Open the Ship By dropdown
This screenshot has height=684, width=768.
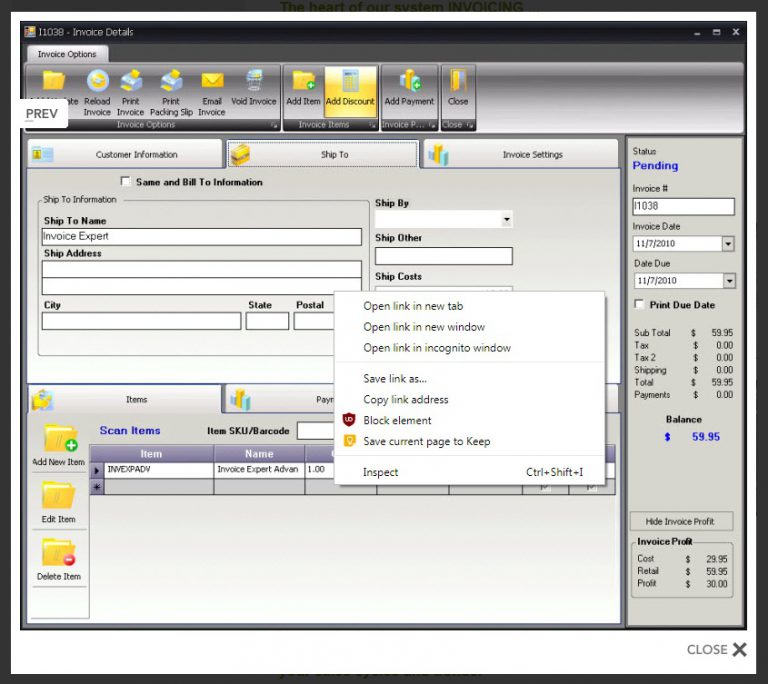tap(506, 219)
